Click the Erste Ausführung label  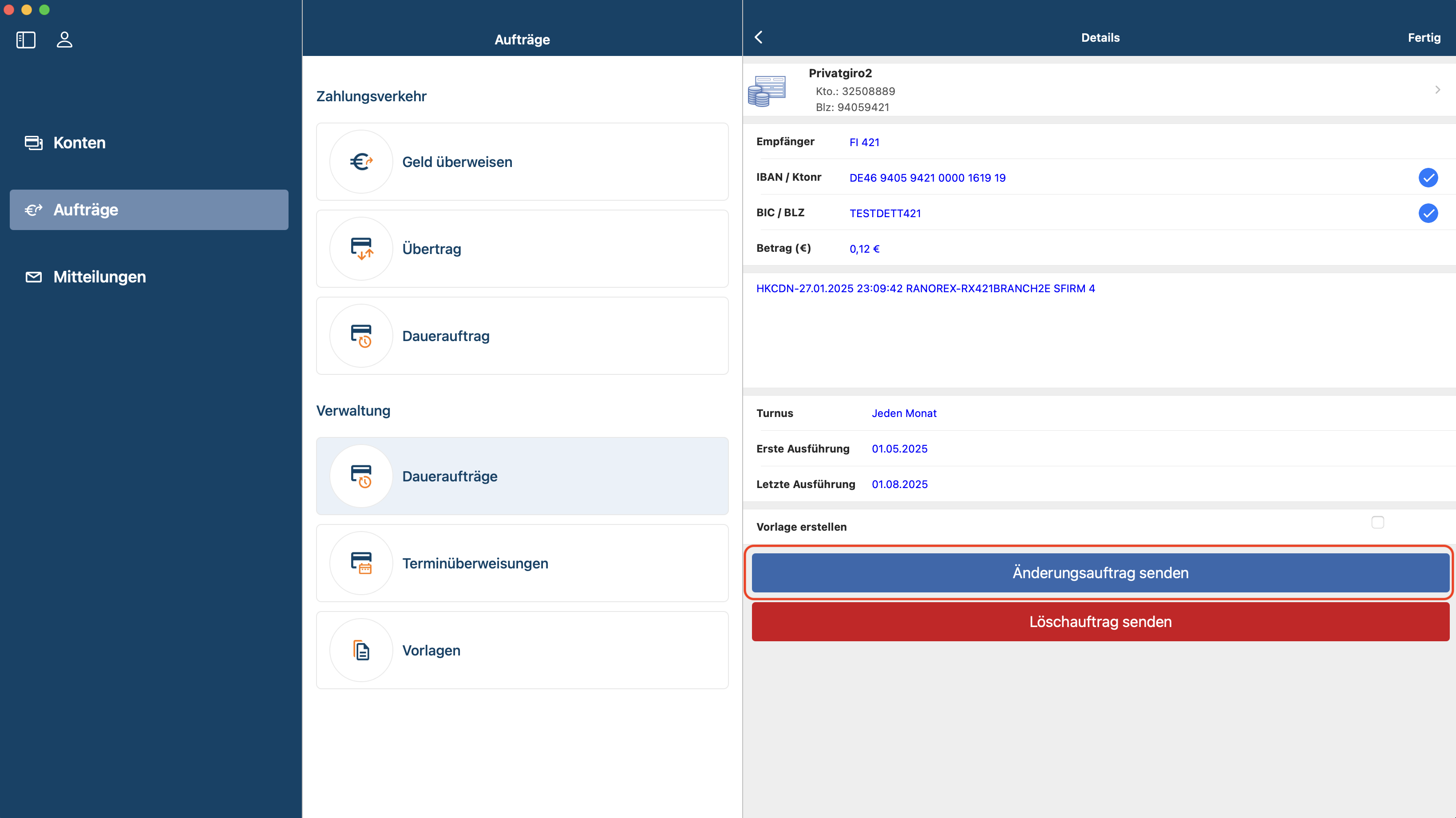803,449
